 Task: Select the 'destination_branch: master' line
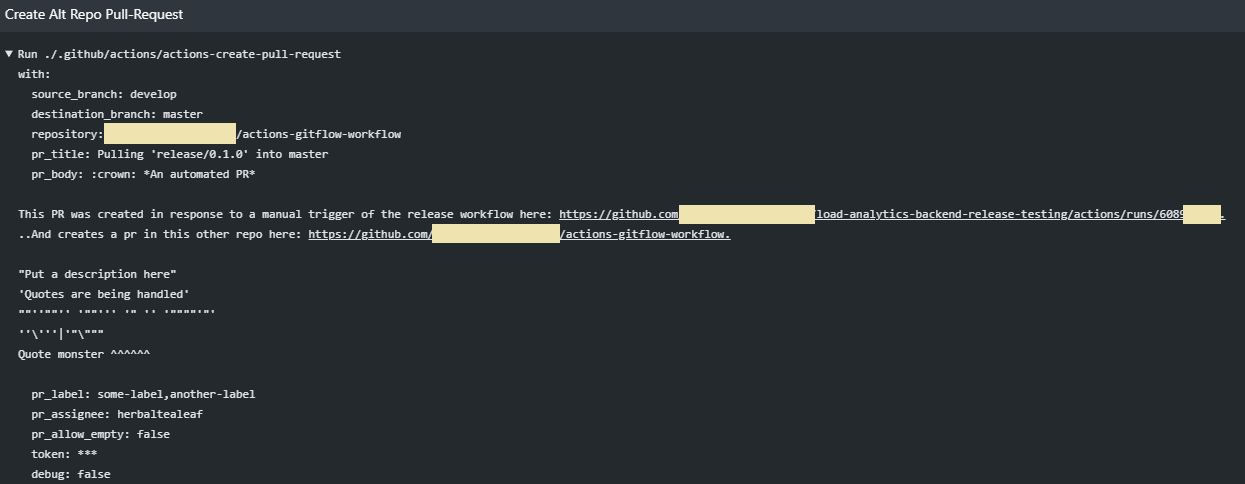tap(117, 114)
